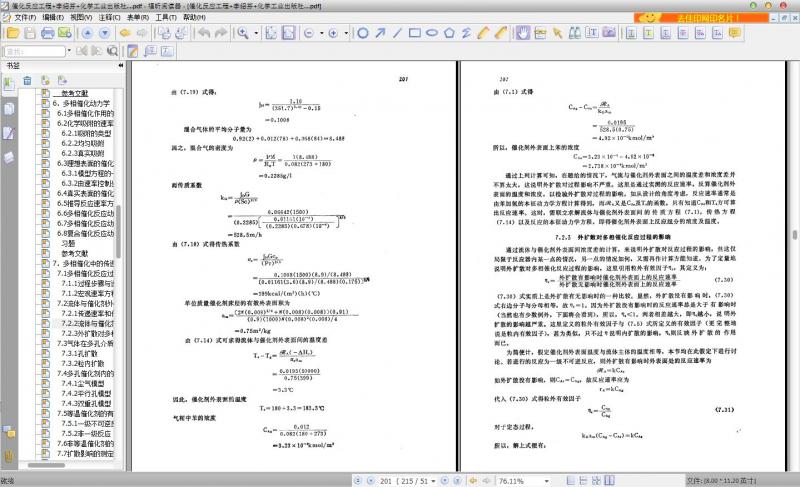Open bookmark 7.3.1孔扩散
Viewport: 800px width, 487px height.
click(79, 353)
